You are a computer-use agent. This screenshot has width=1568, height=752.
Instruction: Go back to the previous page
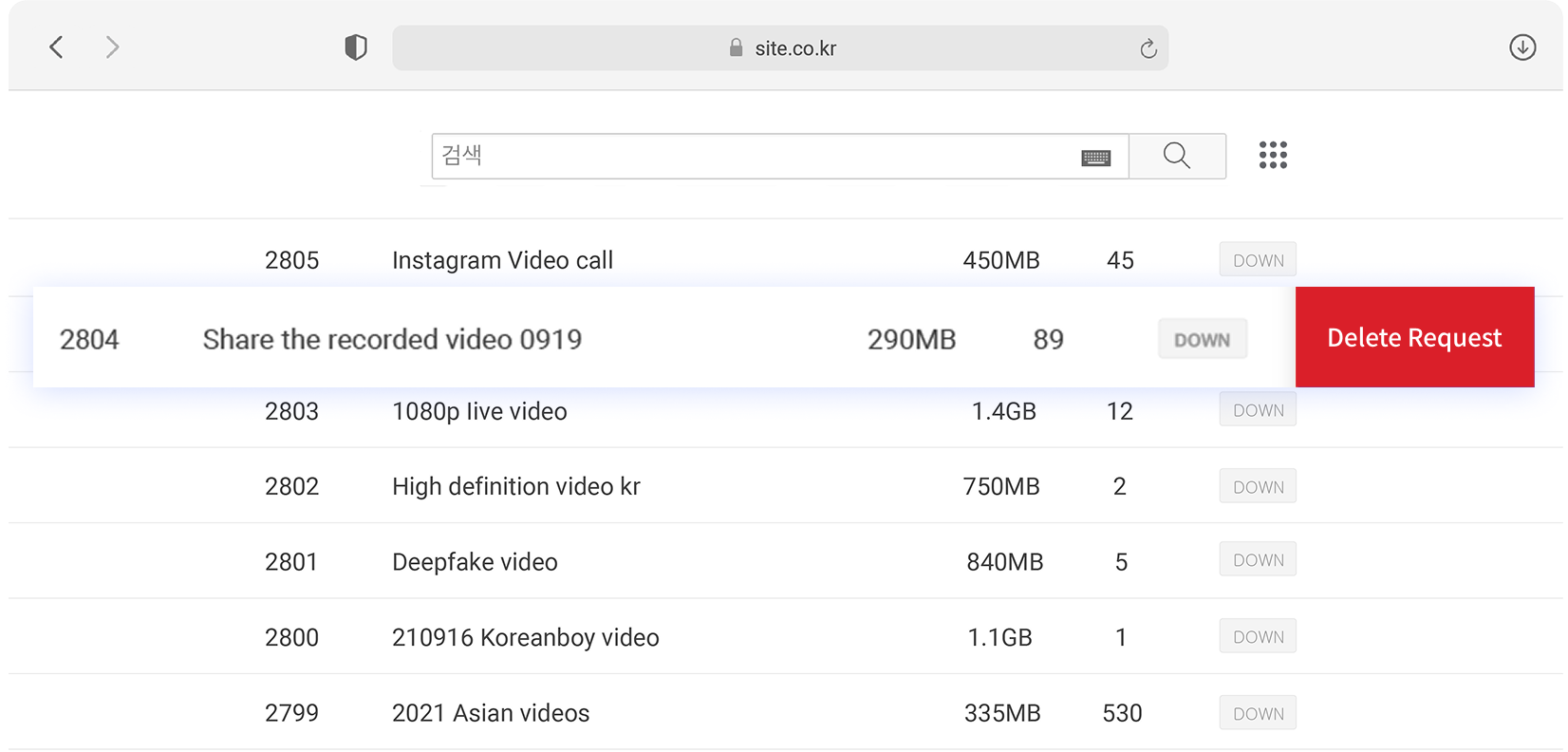click(x=57, y=47)
